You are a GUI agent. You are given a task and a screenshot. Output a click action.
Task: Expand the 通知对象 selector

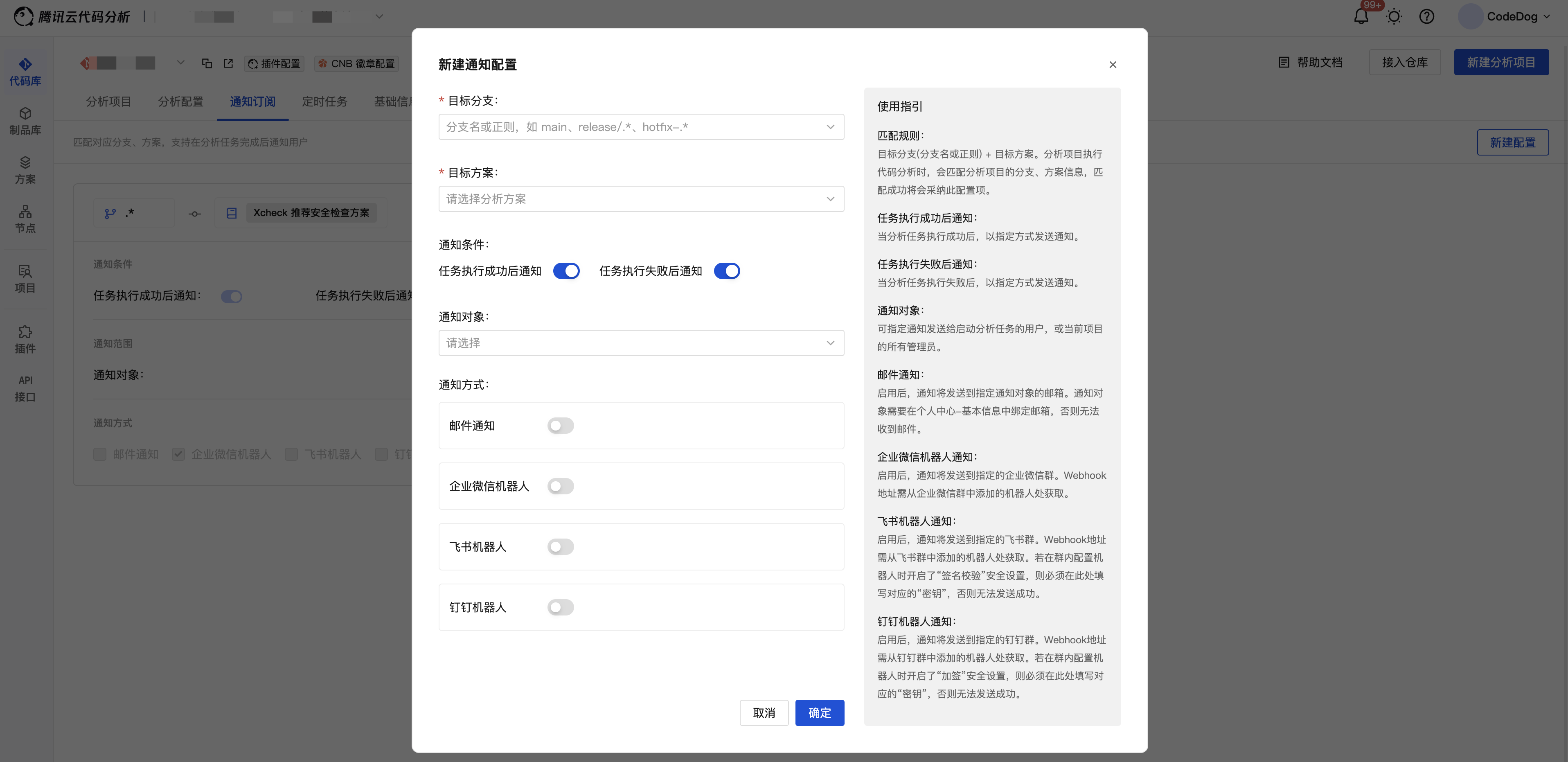[640, 343]
